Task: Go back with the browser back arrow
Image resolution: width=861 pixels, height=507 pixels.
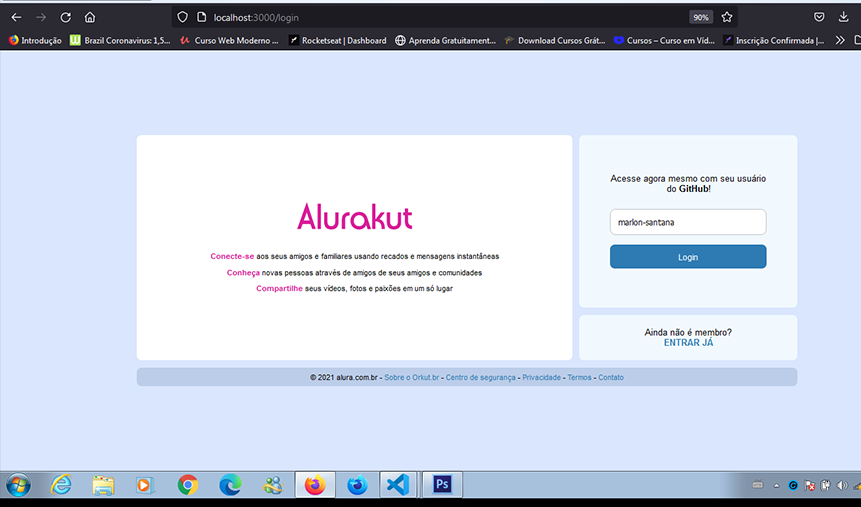Action: 16,18
